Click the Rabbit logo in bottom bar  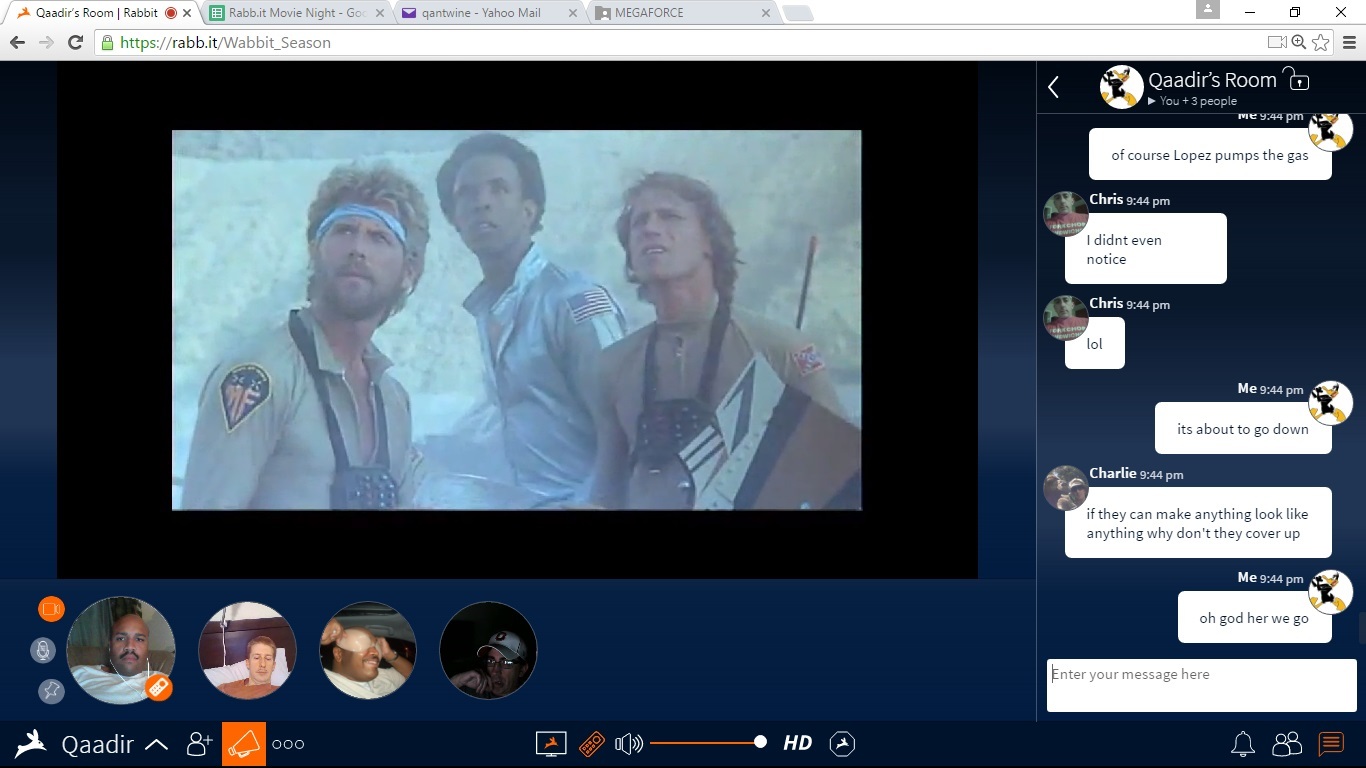31,744
